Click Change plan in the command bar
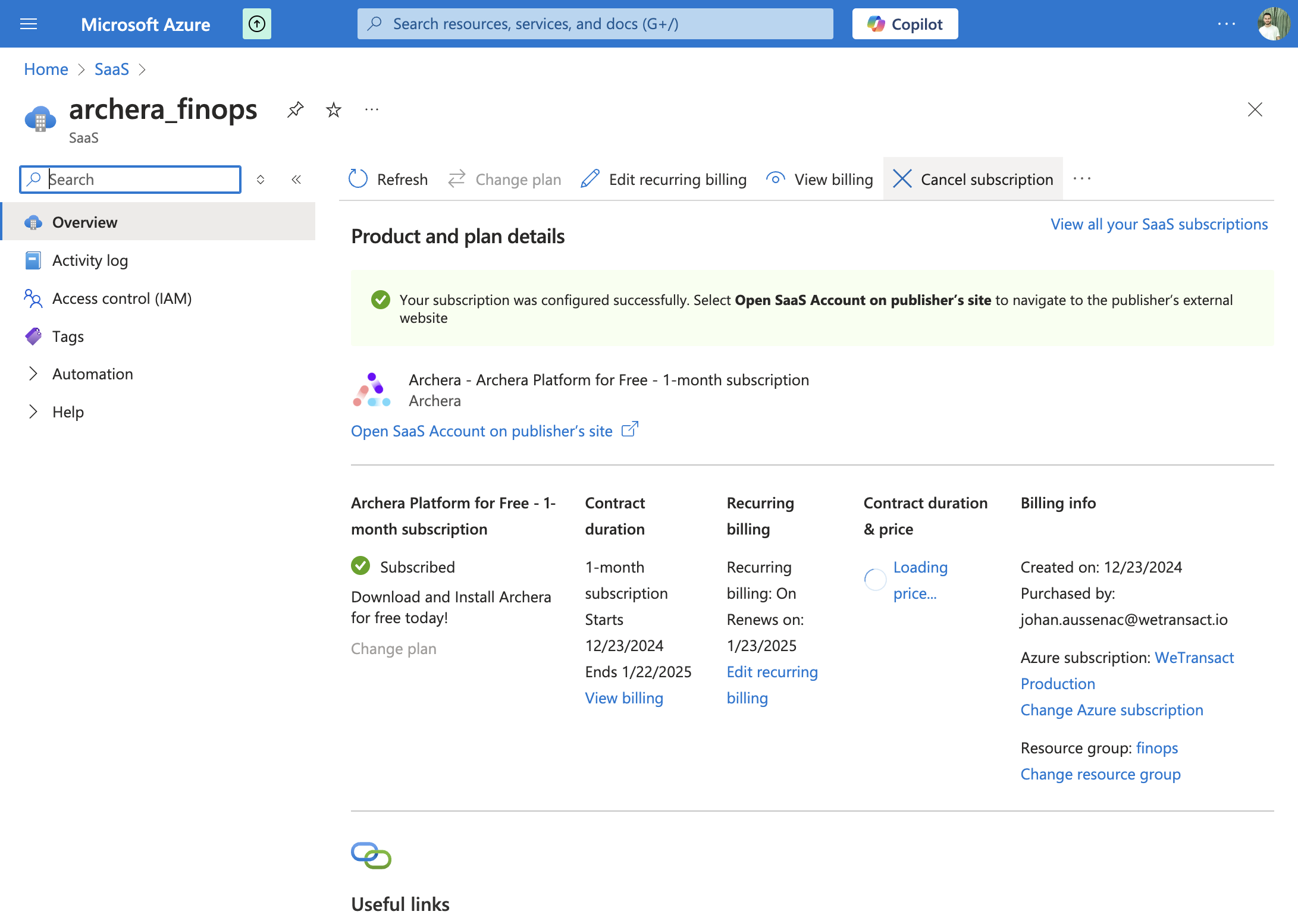The width and height of the screenshot is (1298, 924). 504,179
